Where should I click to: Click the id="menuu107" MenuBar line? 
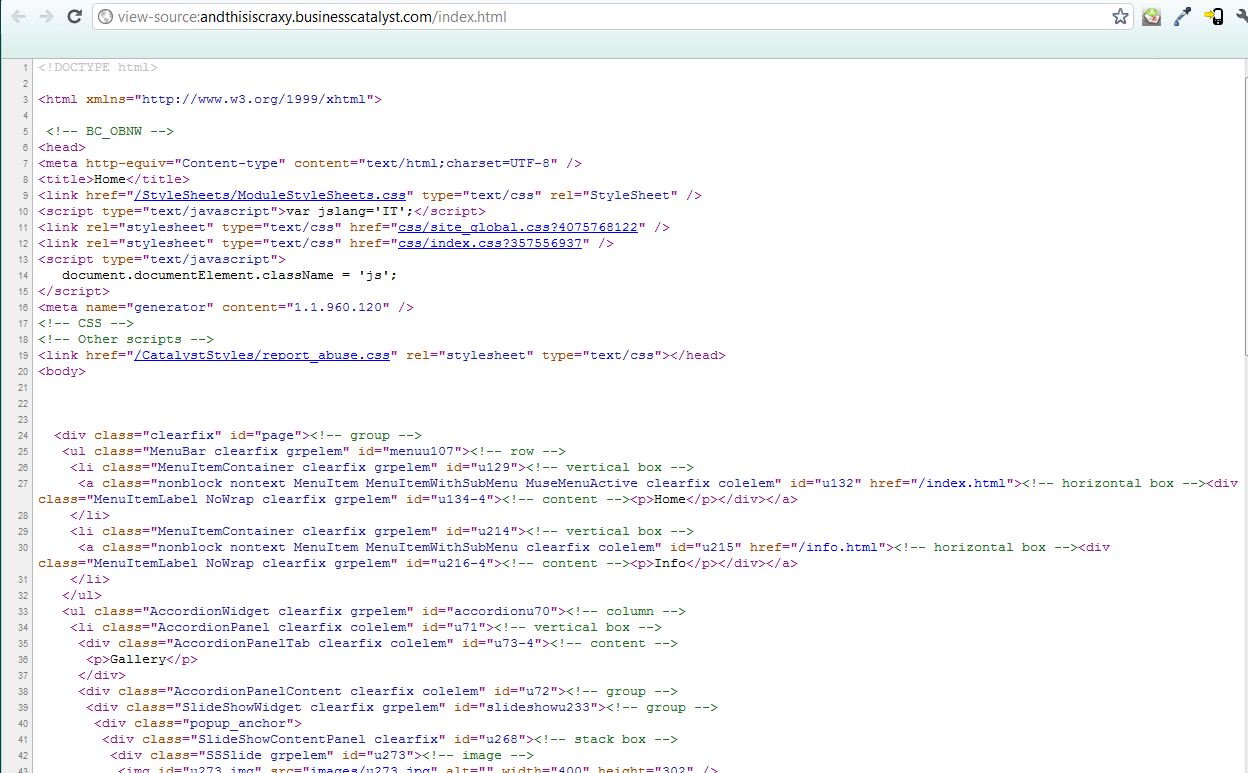[x=314, y=451]
